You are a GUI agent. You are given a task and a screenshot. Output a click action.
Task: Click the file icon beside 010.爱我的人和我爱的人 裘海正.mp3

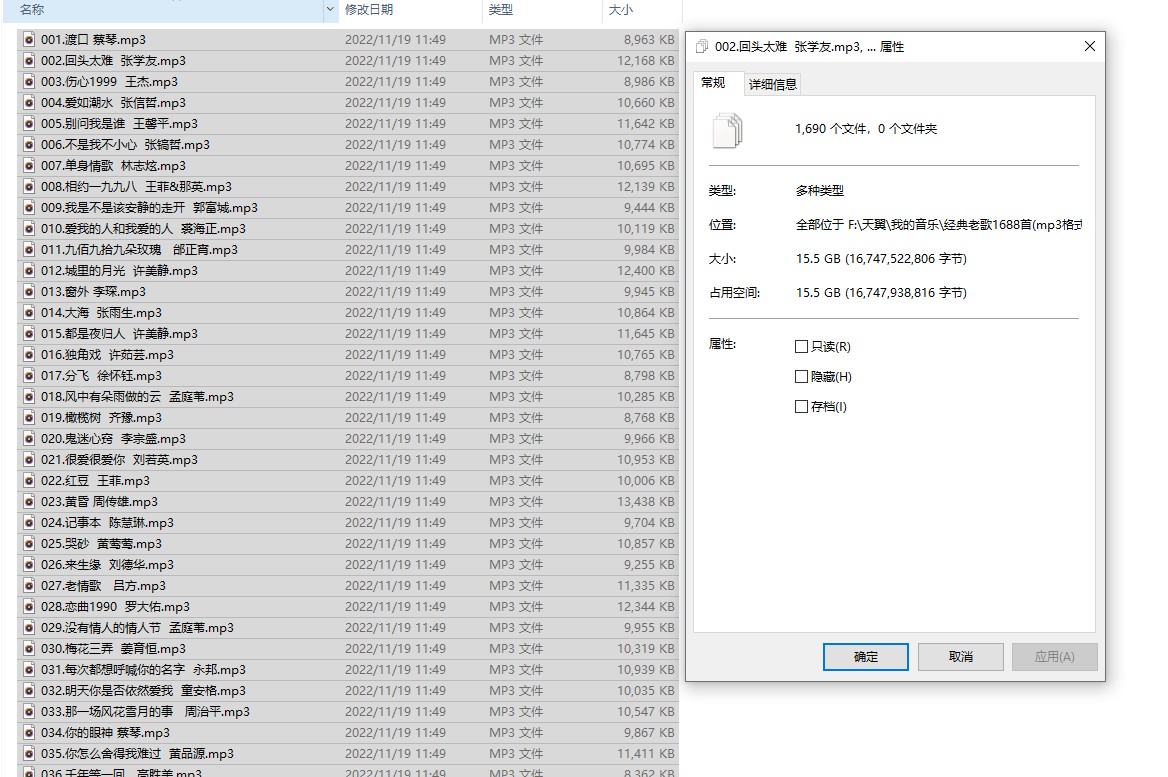point(29,229)
